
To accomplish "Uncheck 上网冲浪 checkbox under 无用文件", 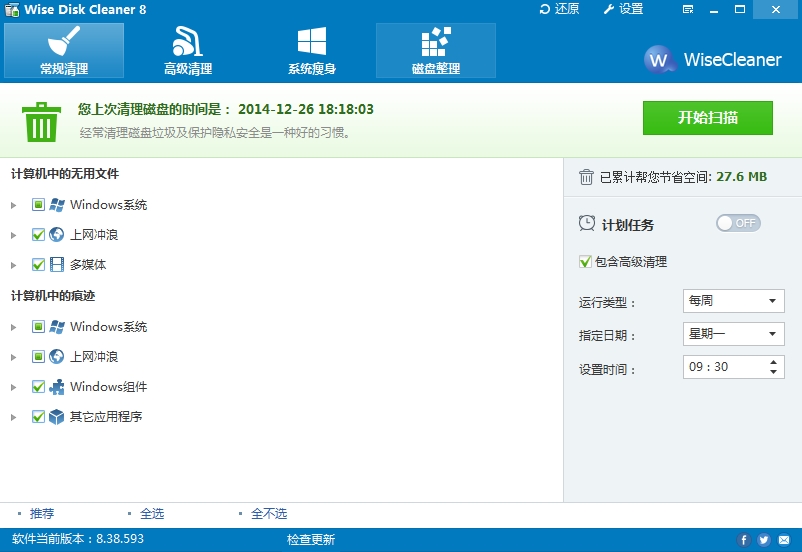I will pos(38,234).
